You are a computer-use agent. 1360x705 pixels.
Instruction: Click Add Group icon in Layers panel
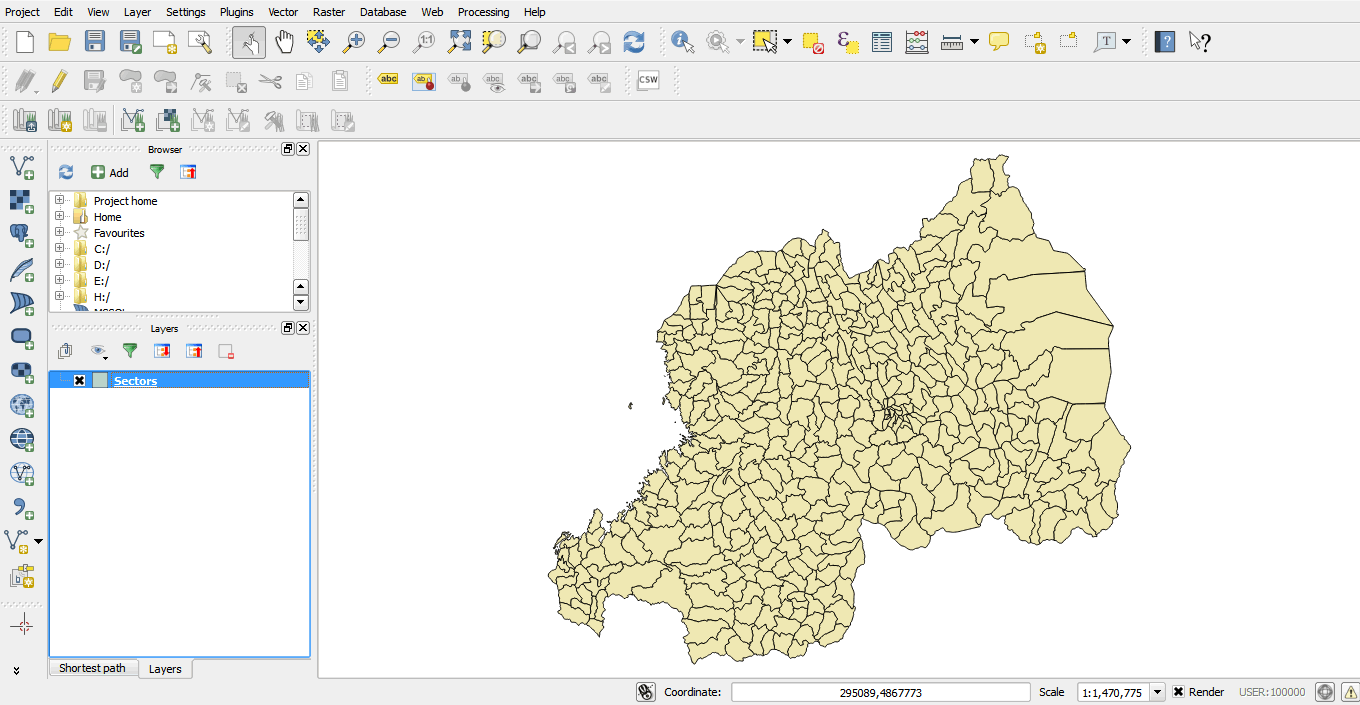pos(65,351)
